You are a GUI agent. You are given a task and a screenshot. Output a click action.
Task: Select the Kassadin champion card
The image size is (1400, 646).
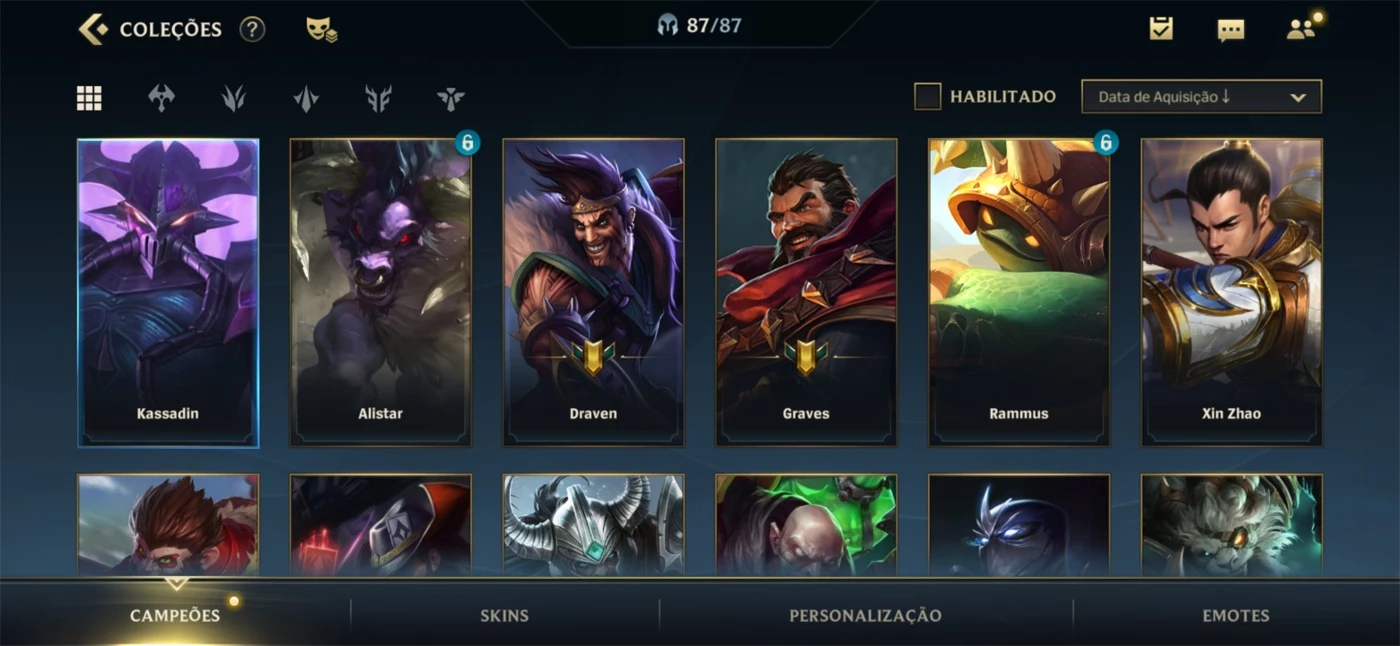point(168,292)
